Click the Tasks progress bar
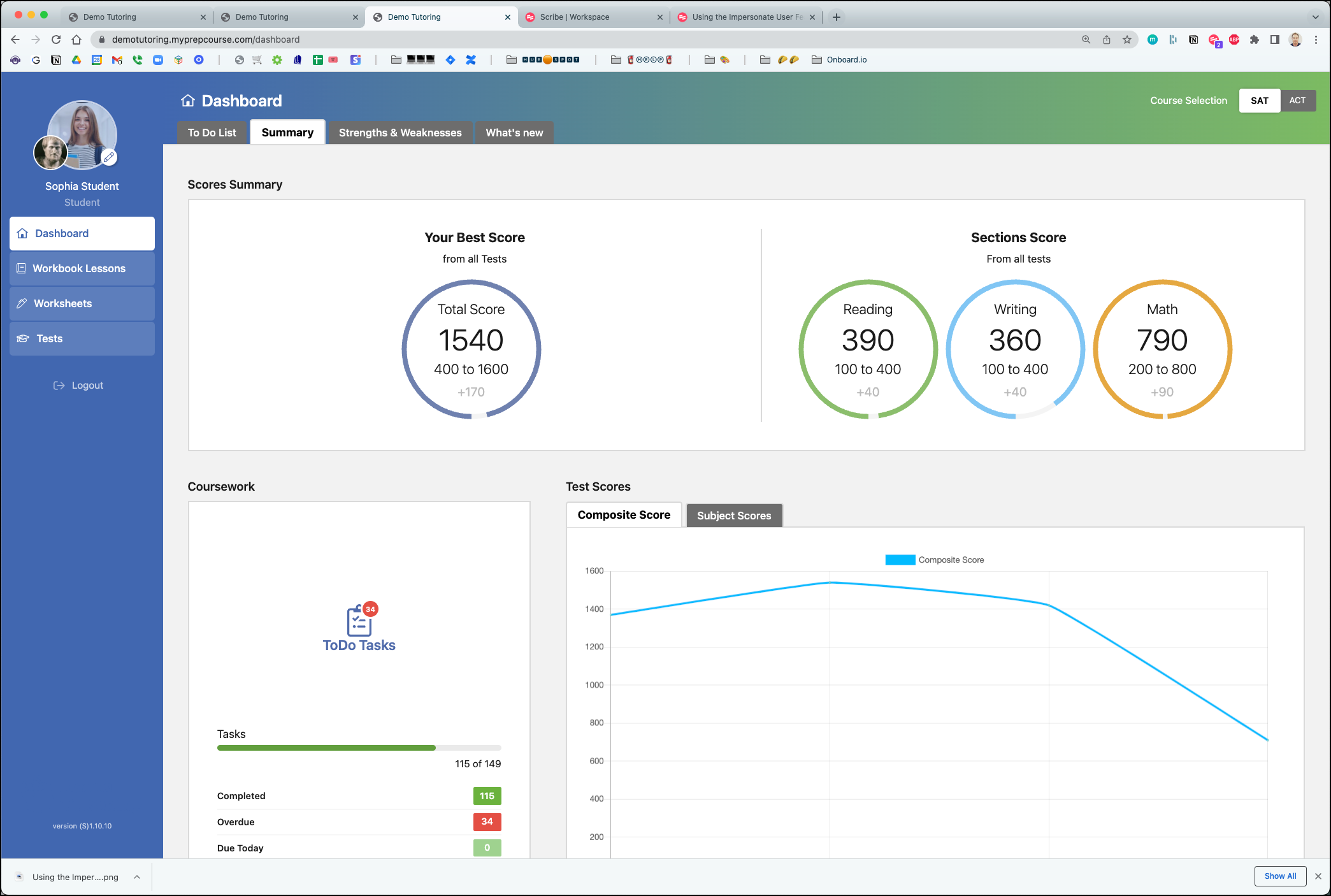This screenshot has width=1331, height=896. click(359, 748)
